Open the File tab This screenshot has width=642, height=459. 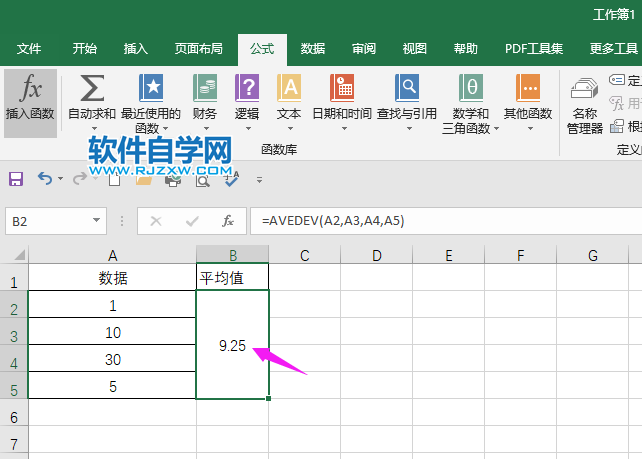(x=29, y=49)
